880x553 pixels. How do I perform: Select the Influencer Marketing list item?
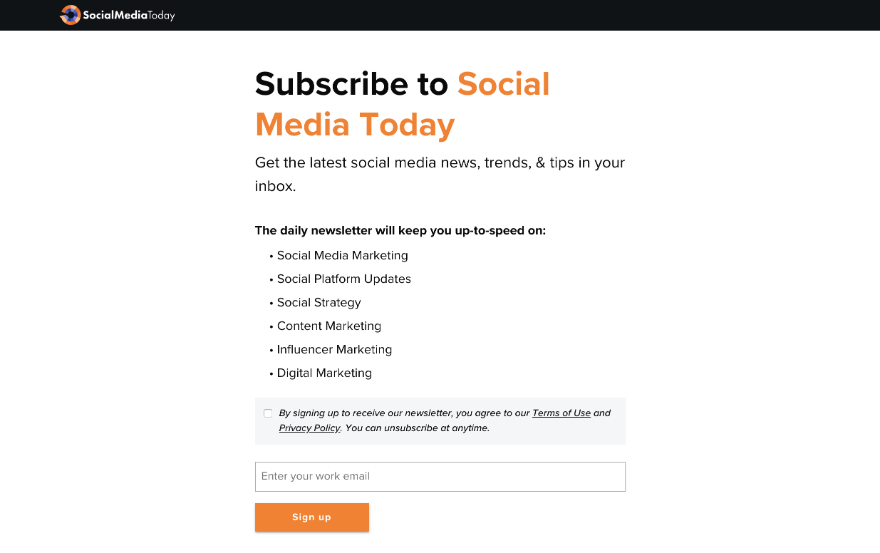click(x=334, y=350)
